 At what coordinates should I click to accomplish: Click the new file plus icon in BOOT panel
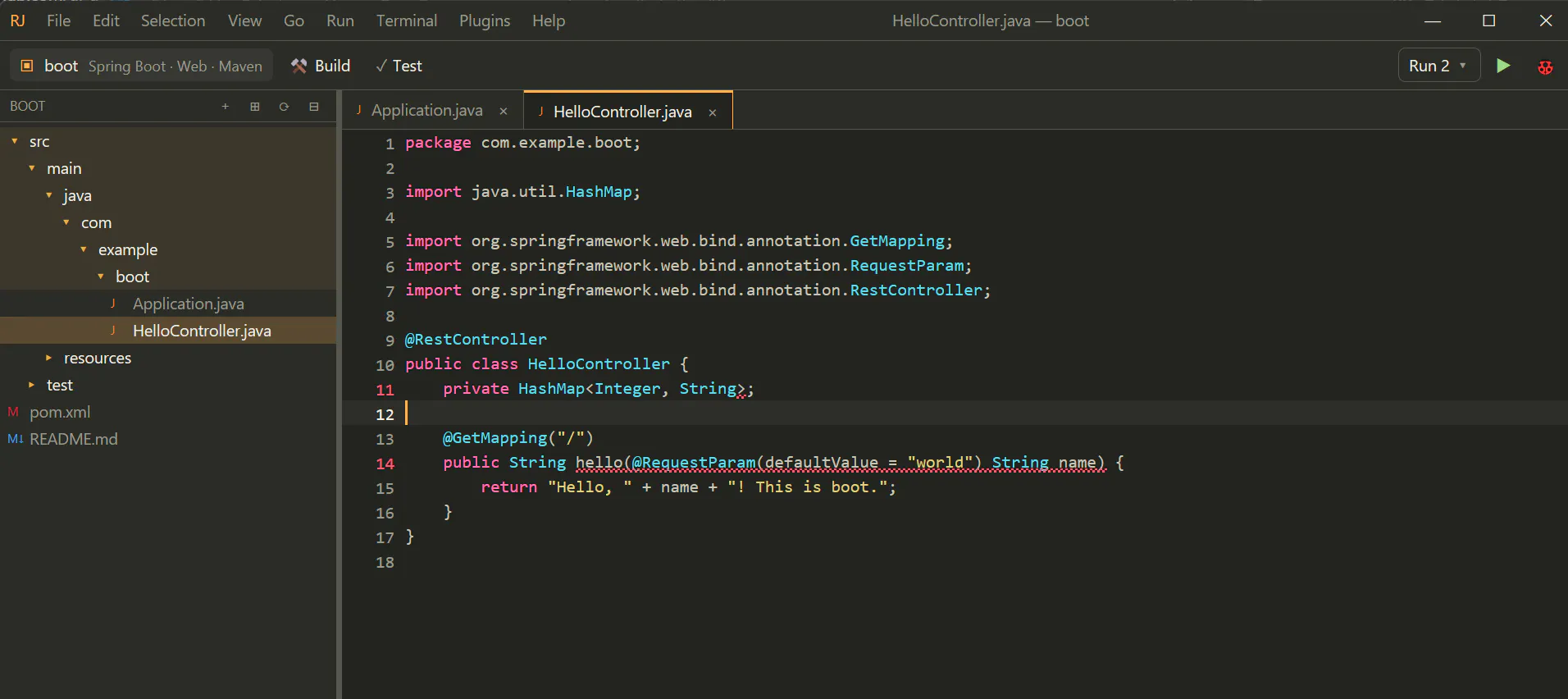[x=225, y=107]
